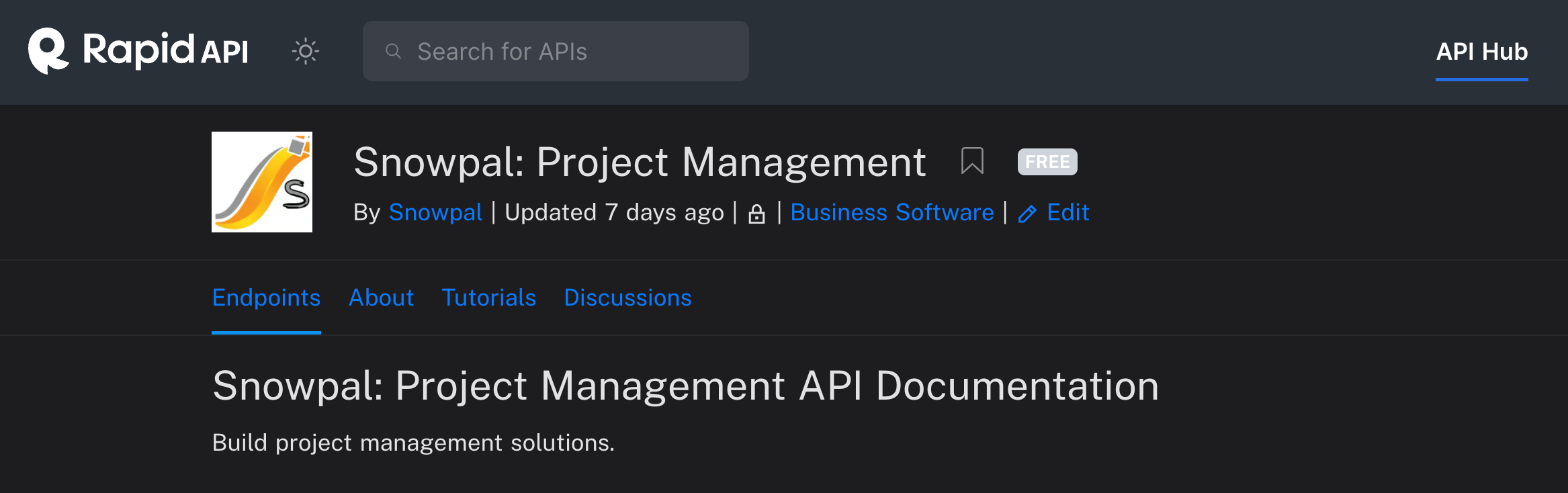Click the search magnifier icon
The height and width of the screenshot is (493, 1568).
tap(394, 51)
